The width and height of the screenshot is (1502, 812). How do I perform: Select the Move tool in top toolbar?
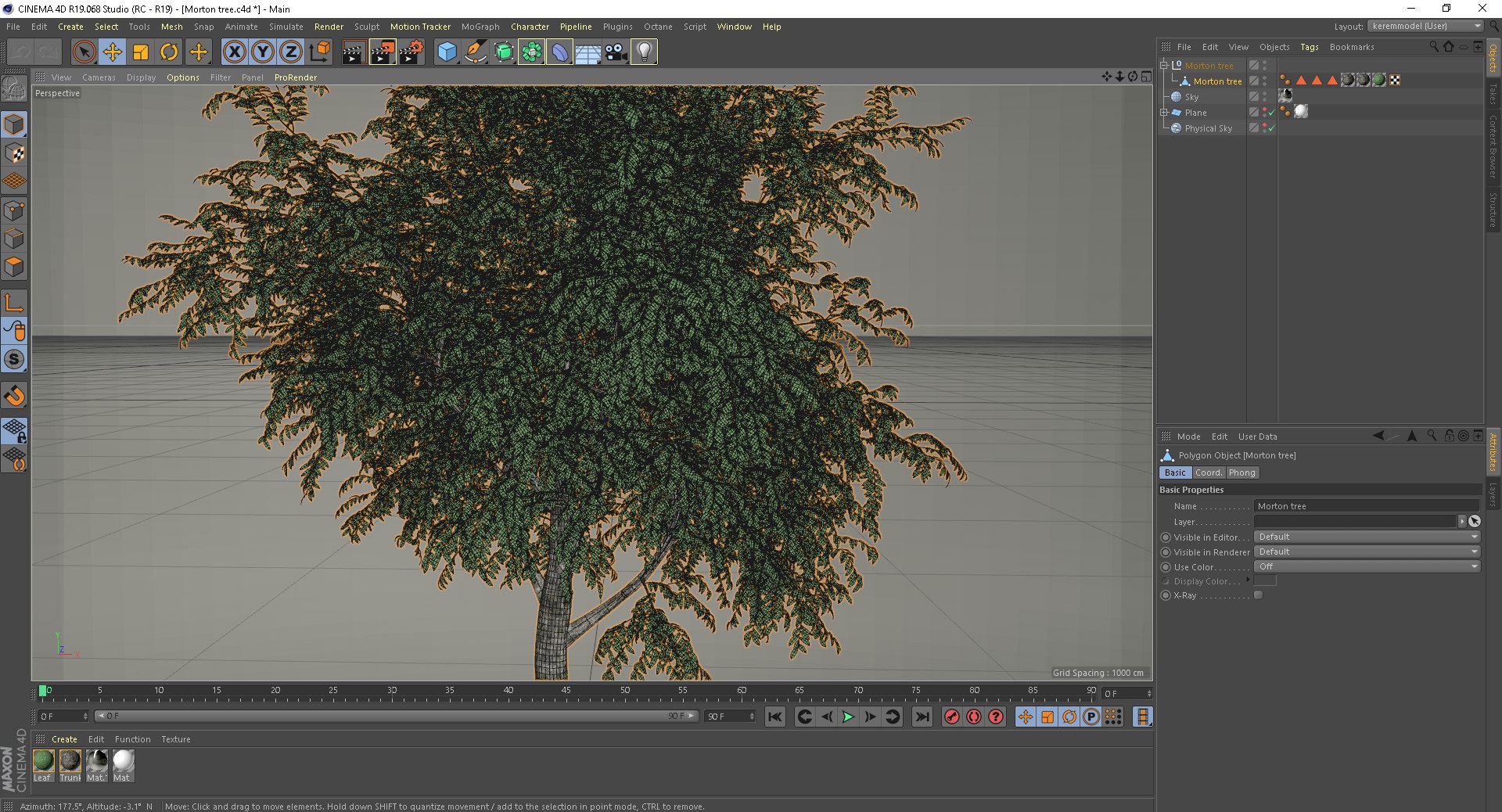click(113, 52)
